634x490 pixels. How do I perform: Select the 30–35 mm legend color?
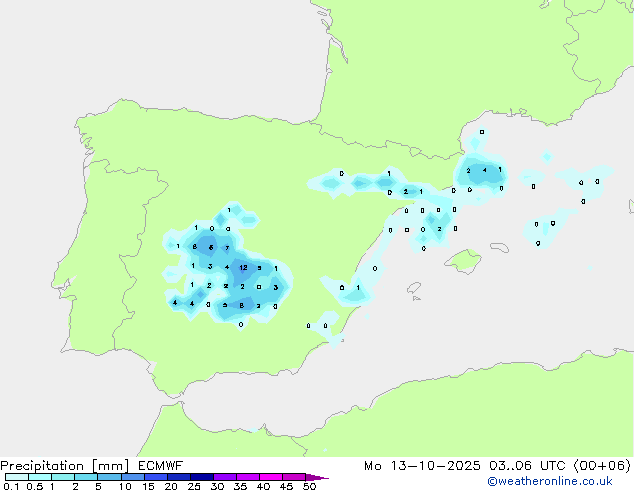(x=224, y=477)
